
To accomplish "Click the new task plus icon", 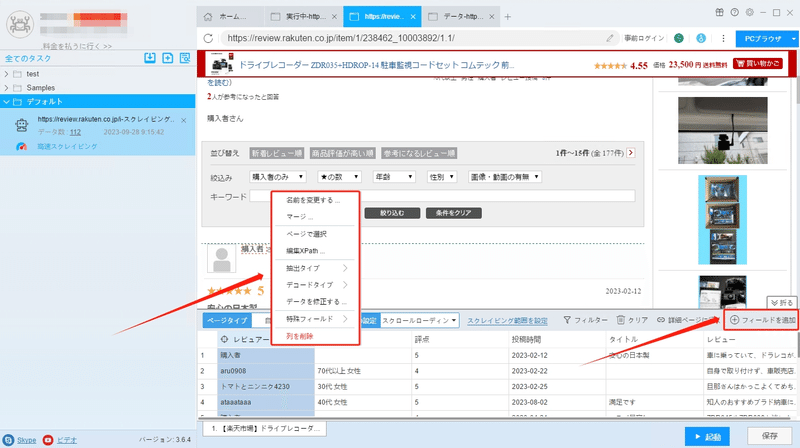I will pos(167,58).
